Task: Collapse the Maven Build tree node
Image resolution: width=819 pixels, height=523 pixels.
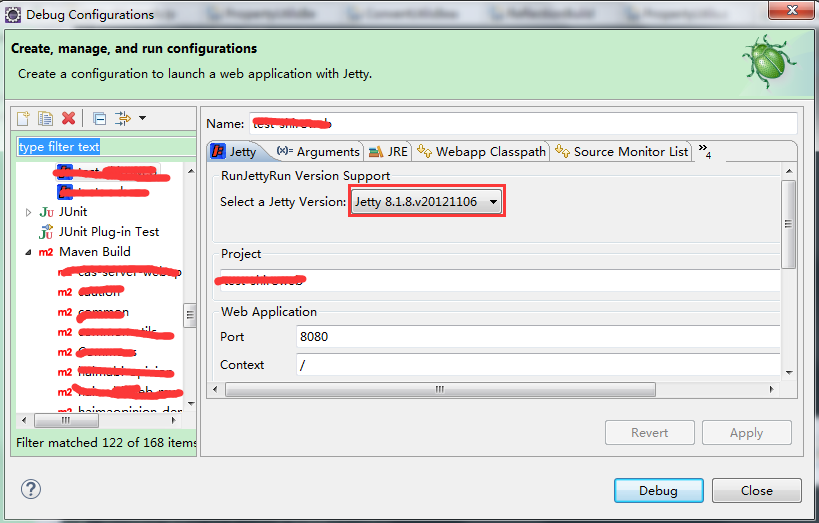Action: 28,252
